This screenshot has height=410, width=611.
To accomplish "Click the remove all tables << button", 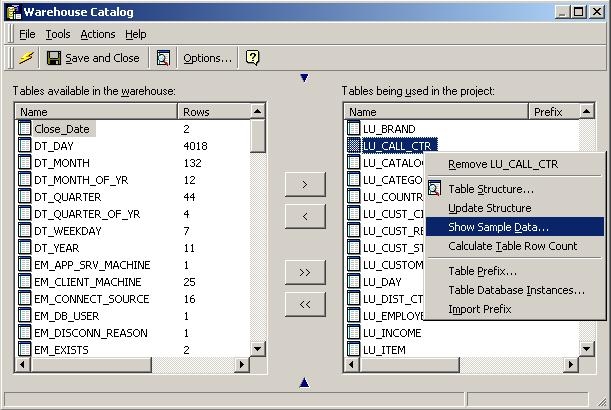I will tap(305, 304).
